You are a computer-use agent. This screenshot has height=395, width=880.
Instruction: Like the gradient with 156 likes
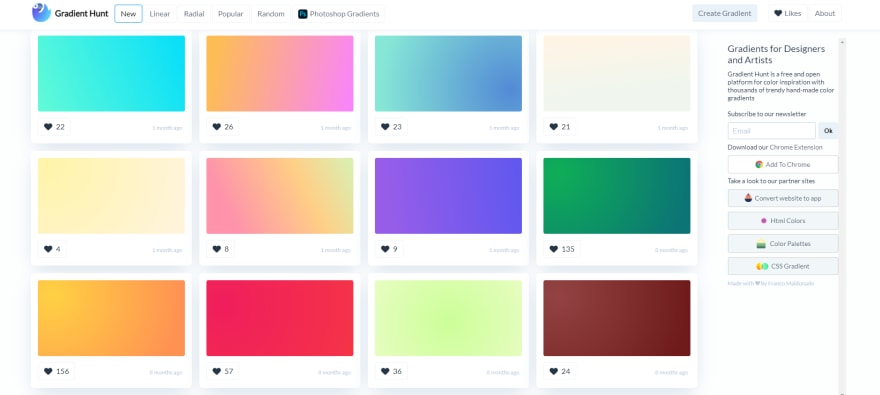click(57, 371)
